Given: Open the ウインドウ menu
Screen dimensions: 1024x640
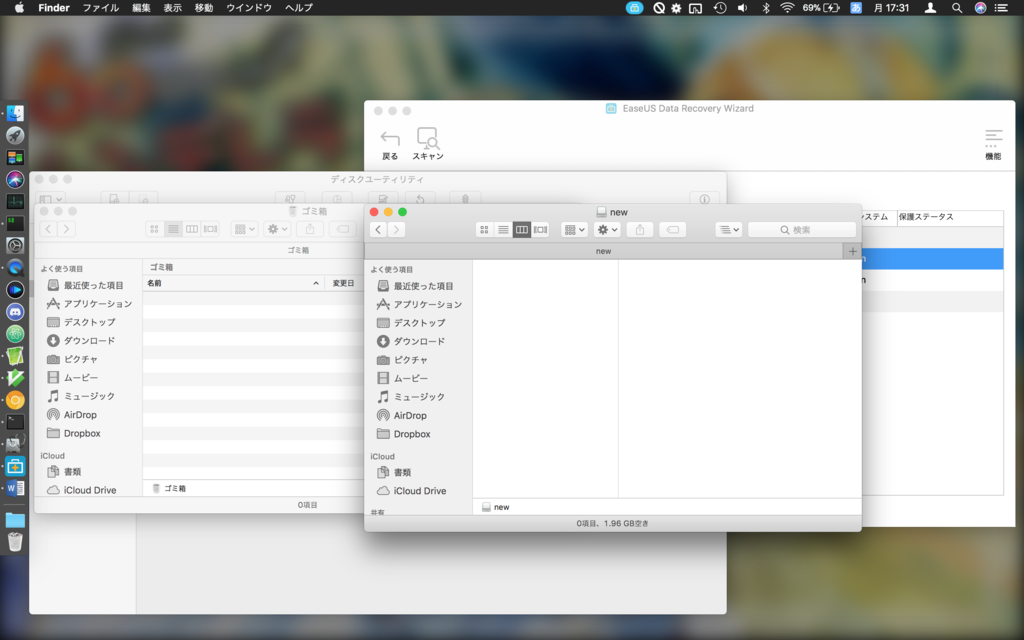Looking at the screenshot, I should coord(249,8).
